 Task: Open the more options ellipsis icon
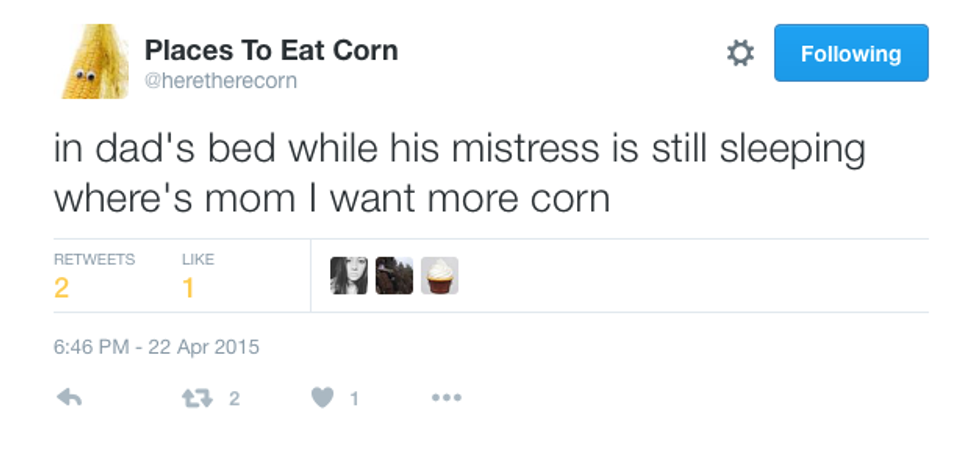point(445,398)
